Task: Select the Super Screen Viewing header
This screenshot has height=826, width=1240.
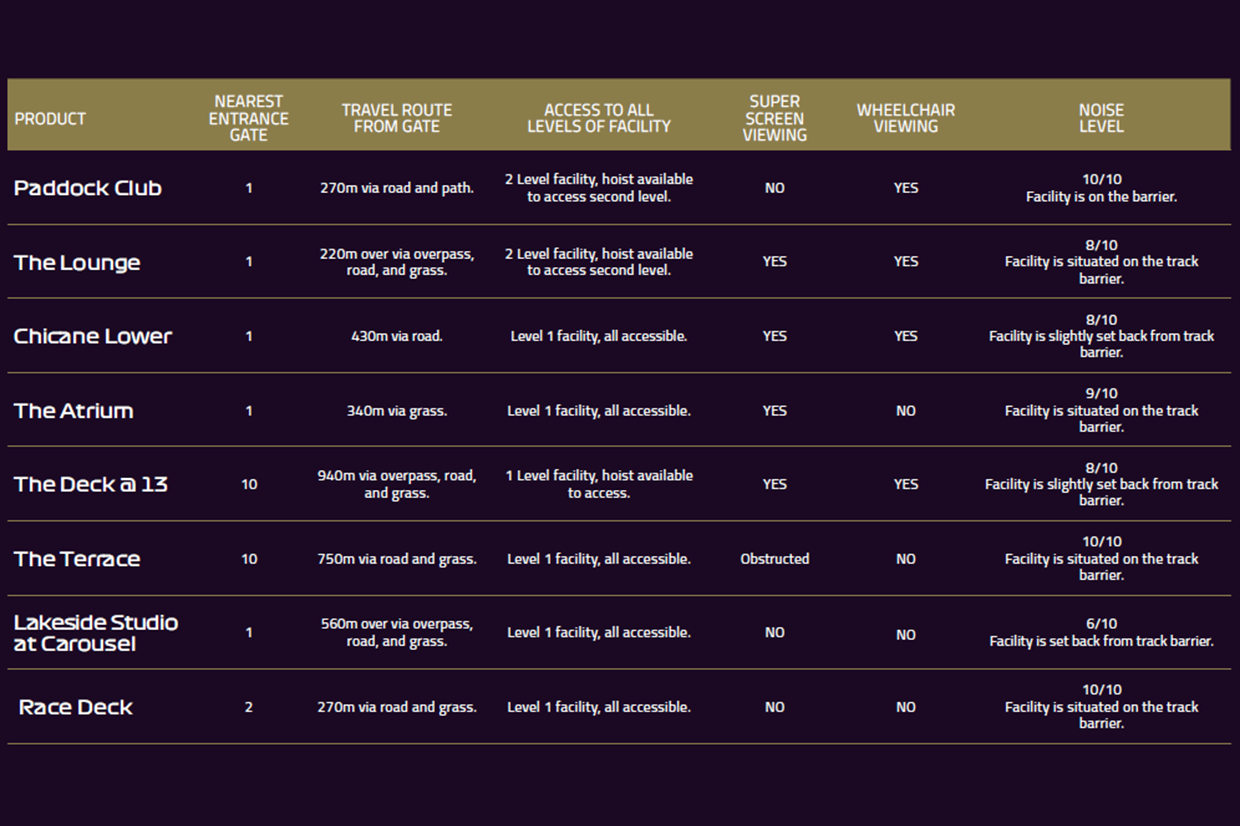Action: click(x=775, y=118)
